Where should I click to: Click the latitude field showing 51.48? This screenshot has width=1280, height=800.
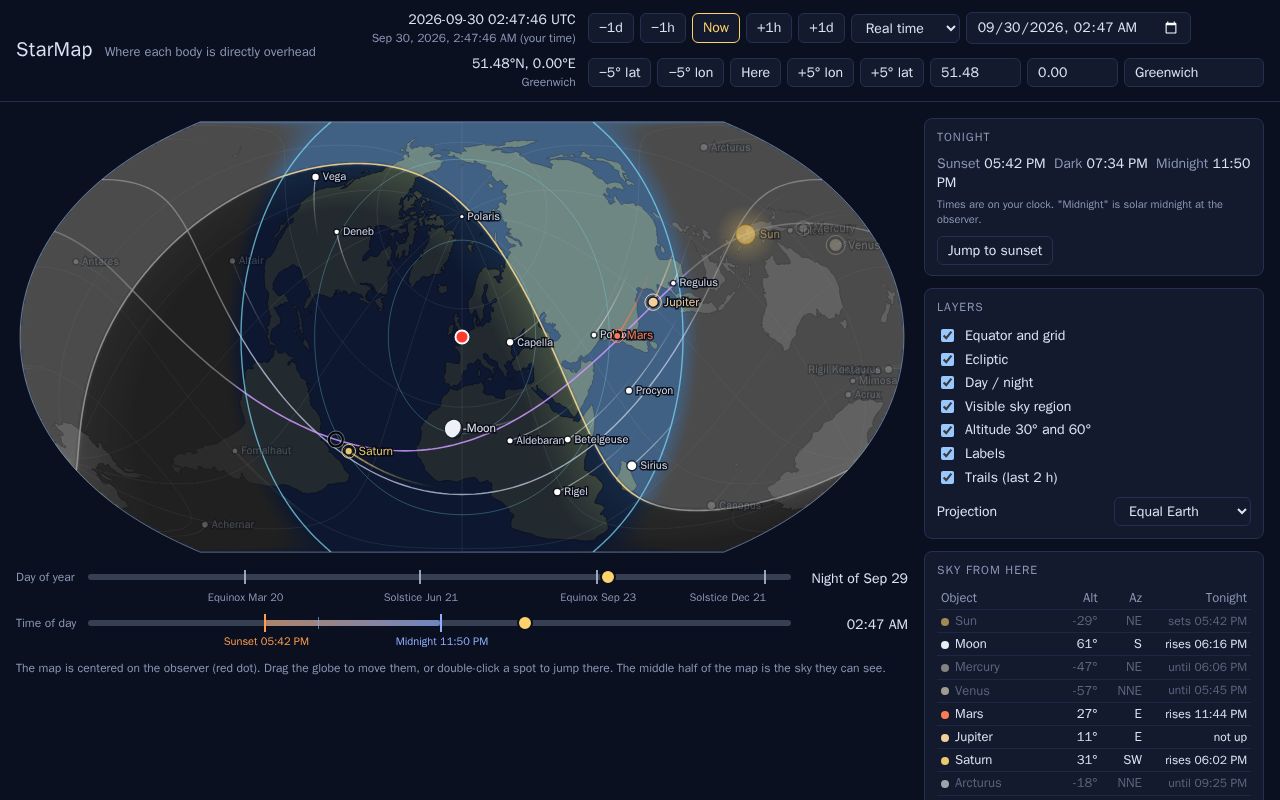(975, 72)
